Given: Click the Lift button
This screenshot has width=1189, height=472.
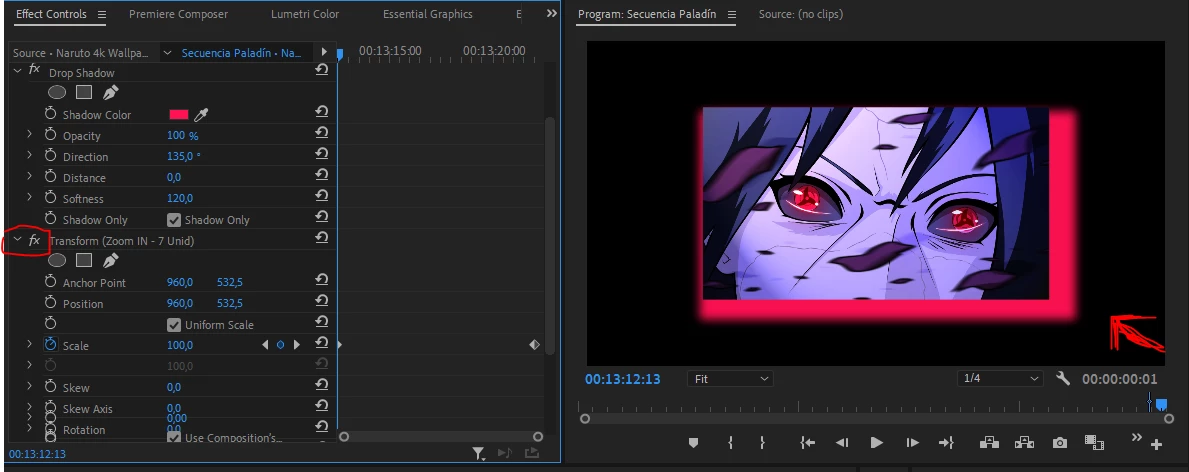Looking at the screenshot, I should click(x=988, y=443).
